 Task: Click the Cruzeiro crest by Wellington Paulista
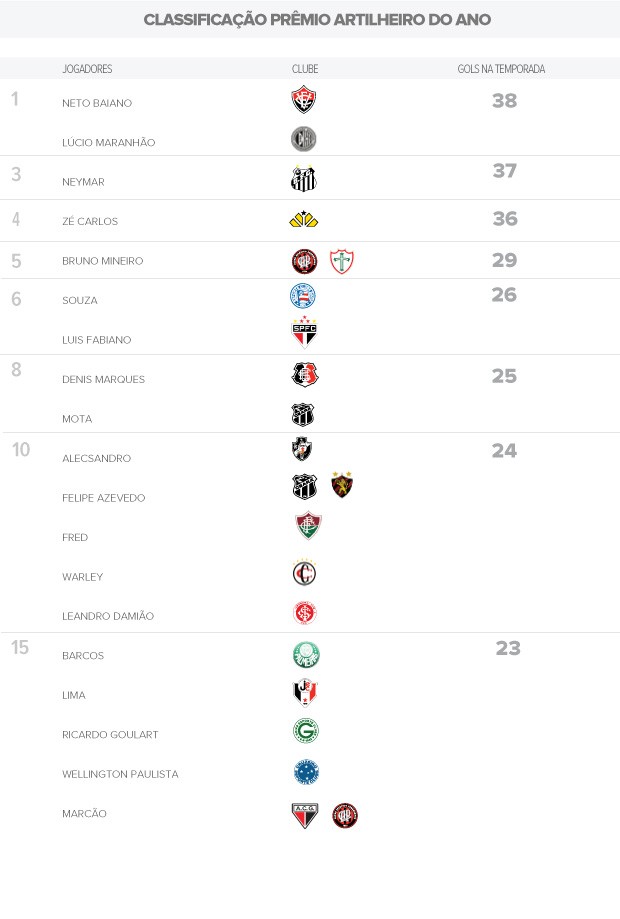(306, 772)
